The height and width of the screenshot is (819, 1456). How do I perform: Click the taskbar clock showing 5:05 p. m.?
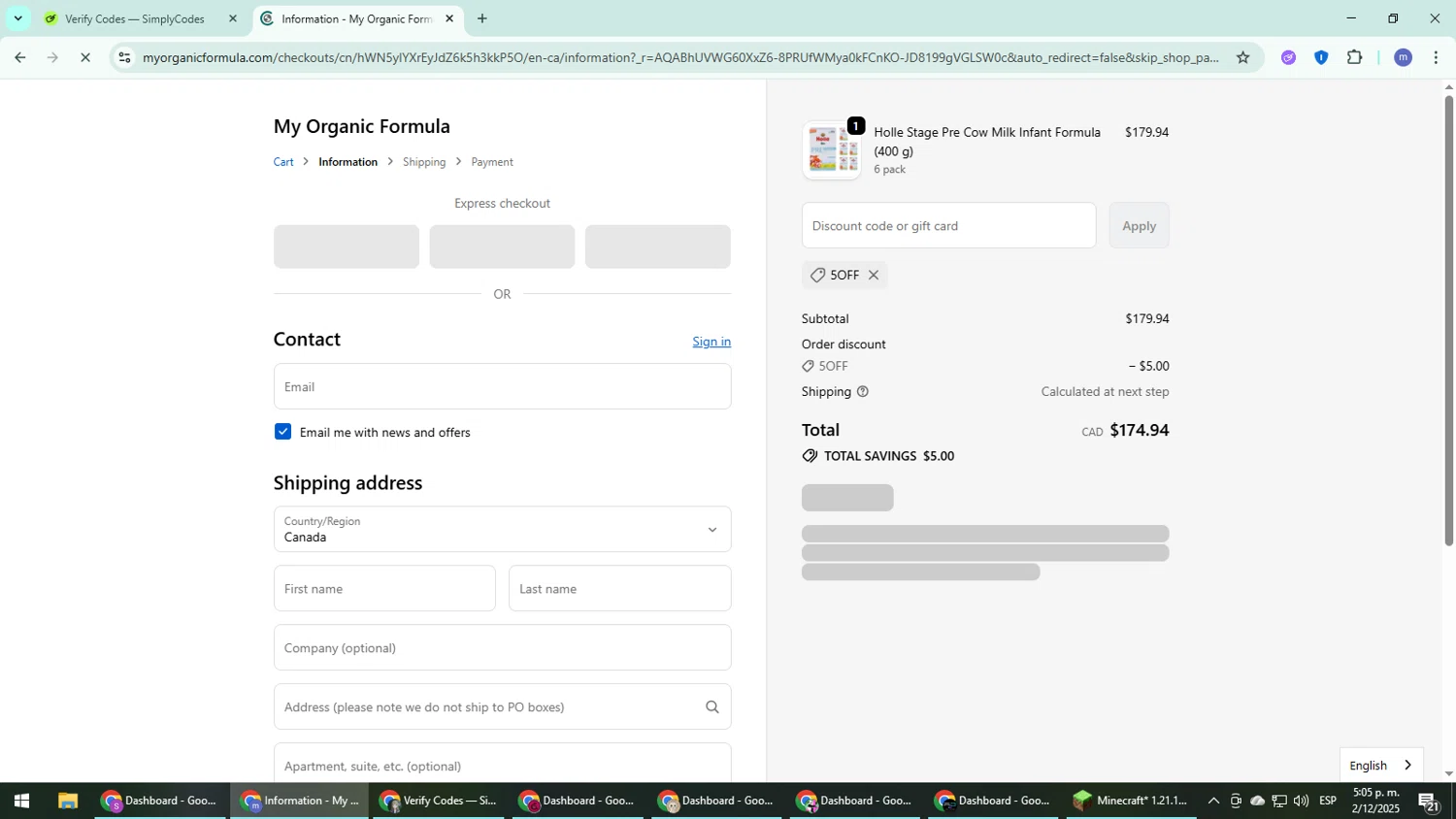click(1375, 801)
